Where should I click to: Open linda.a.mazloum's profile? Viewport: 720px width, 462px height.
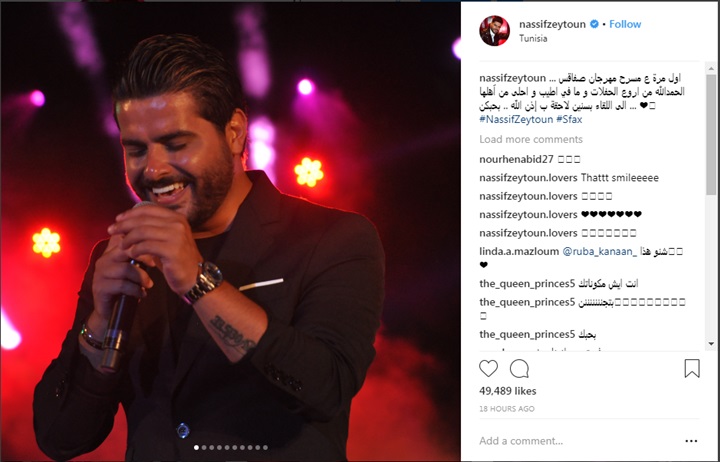(x=519, y=251)
